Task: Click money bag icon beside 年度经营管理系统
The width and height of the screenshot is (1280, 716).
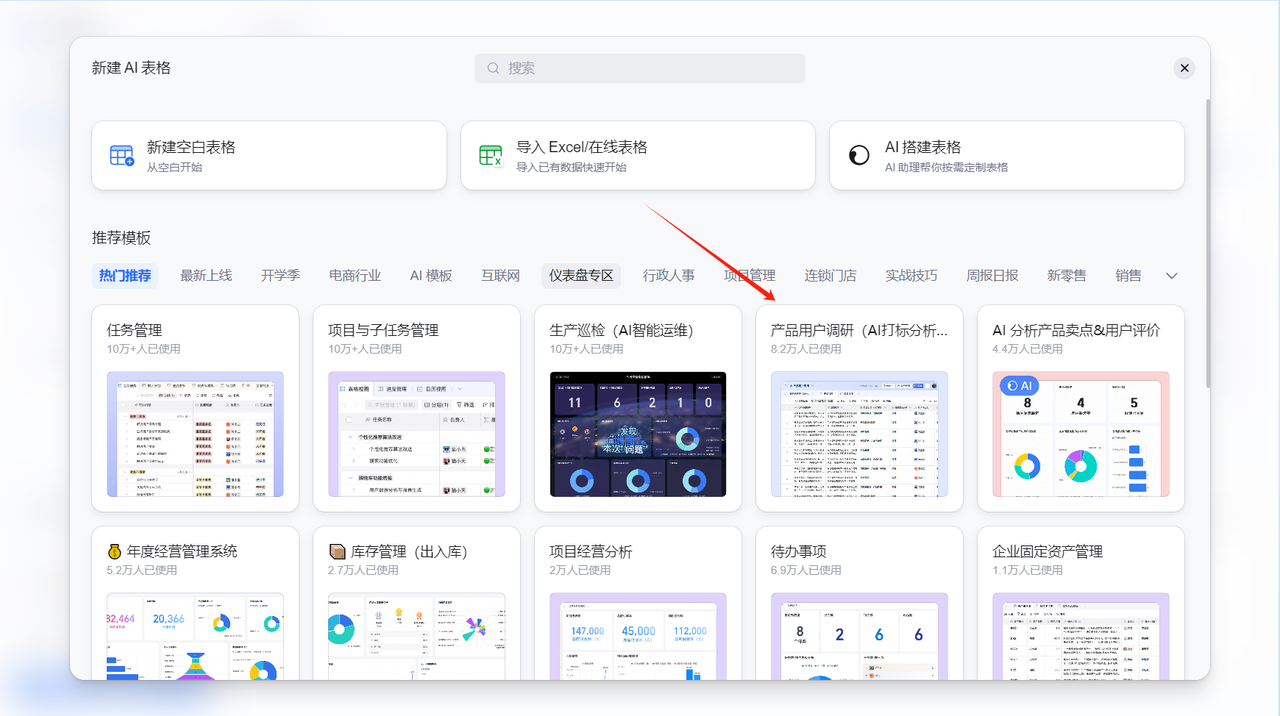Action: coord(115,552)
